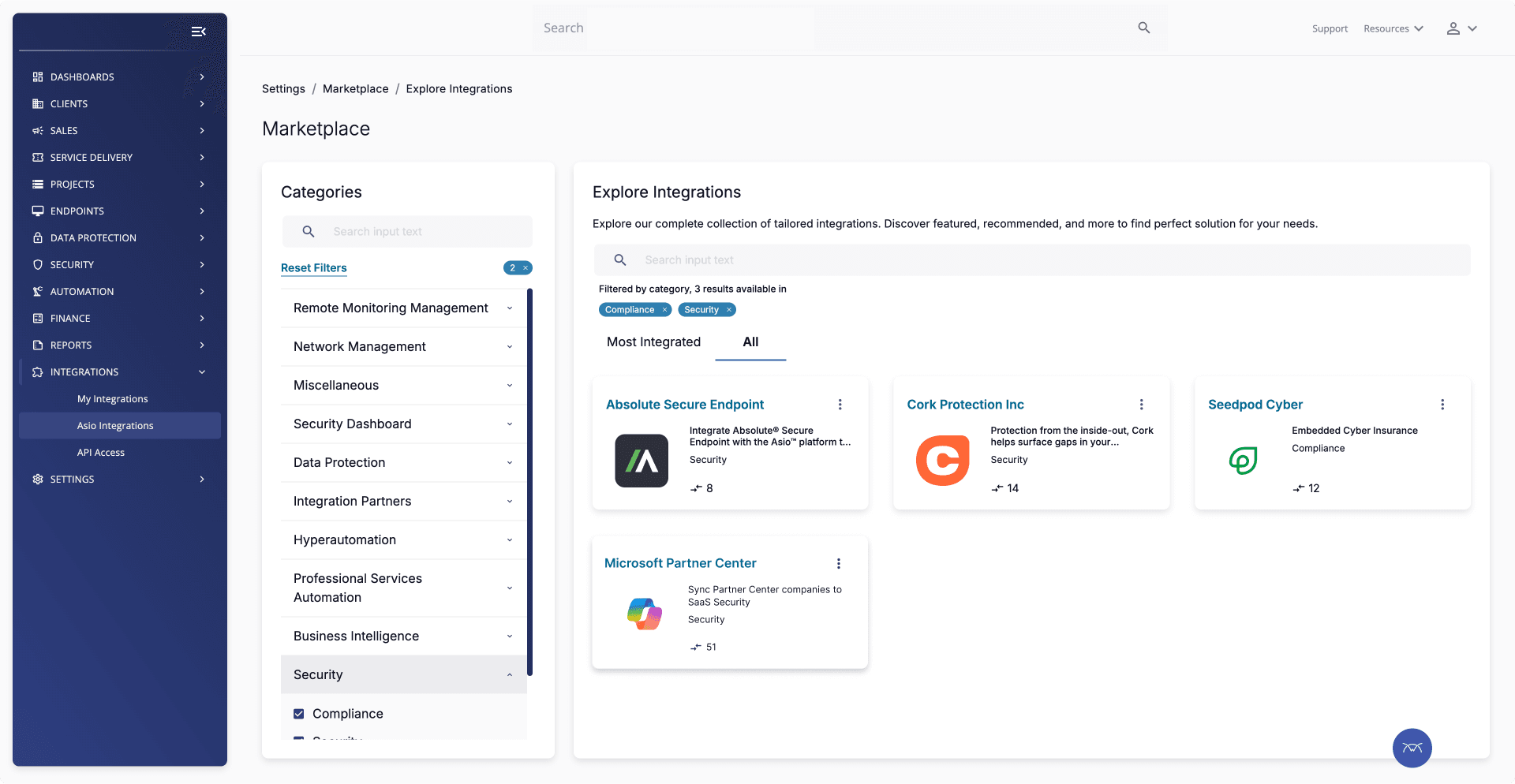Expand Miscellaneous category
Screen dimensions: 1515x784
[x=510, y=386]
